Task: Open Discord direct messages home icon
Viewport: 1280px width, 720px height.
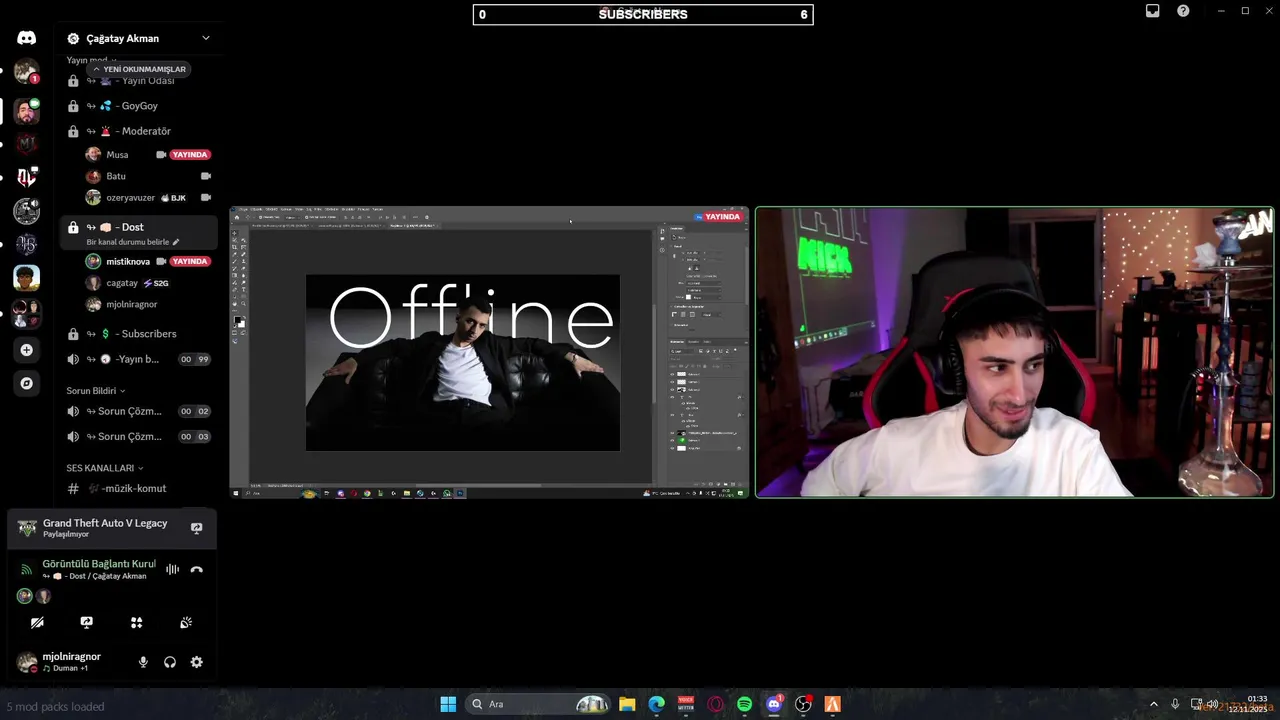Action: pos(27,38)
